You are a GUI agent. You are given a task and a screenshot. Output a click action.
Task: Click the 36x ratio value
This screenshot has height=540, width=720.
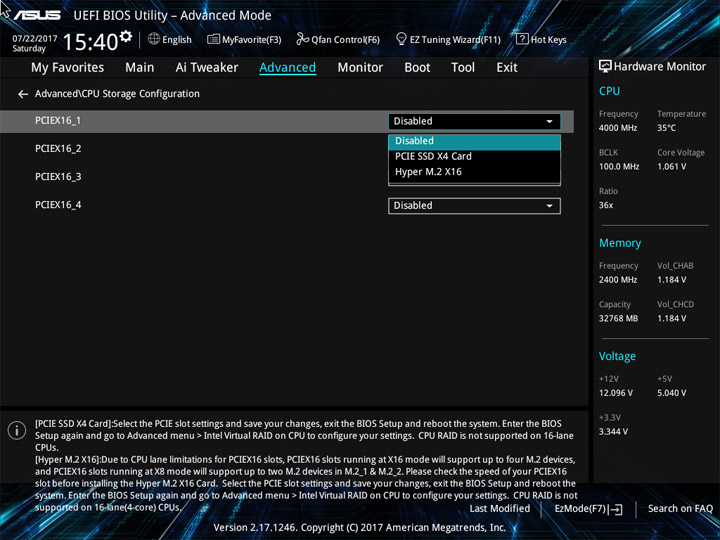click(x=606, y=205)
